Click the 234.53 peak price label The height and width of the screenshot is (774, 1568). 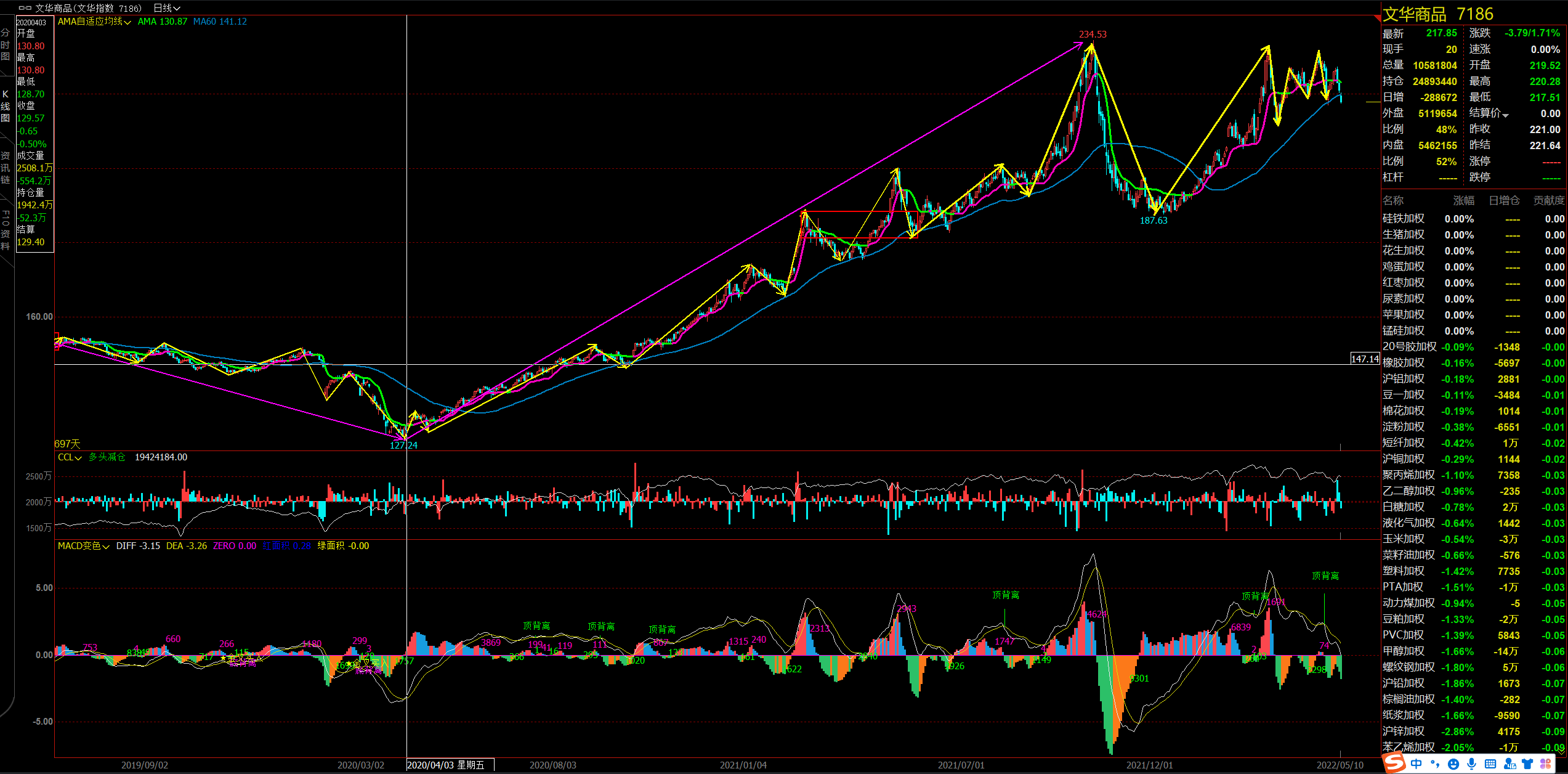pyautogui.click(x=1093, y=35)
